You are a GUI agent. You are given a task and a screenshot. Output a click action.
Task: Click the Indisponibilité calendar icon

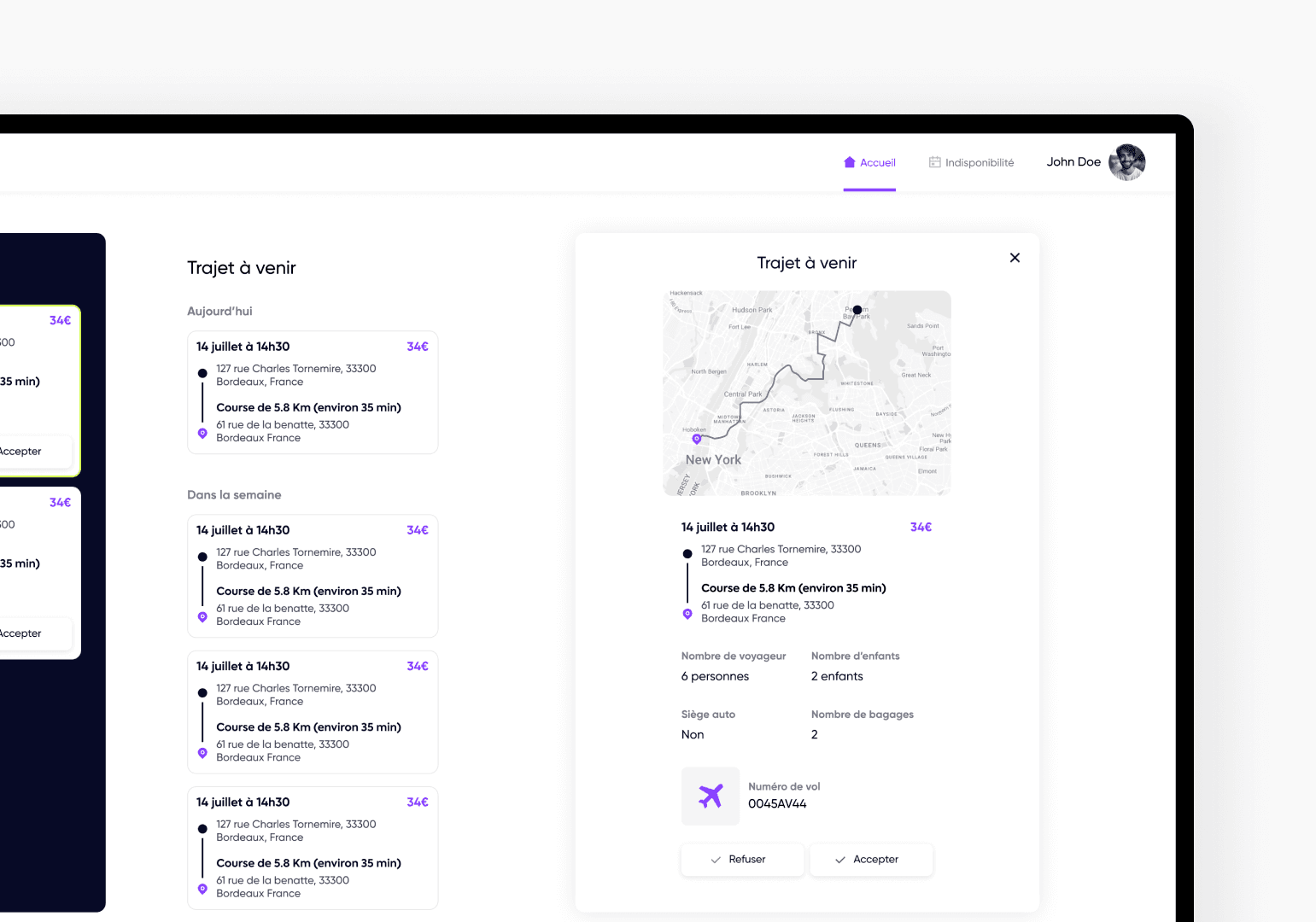tap(934, 162)
